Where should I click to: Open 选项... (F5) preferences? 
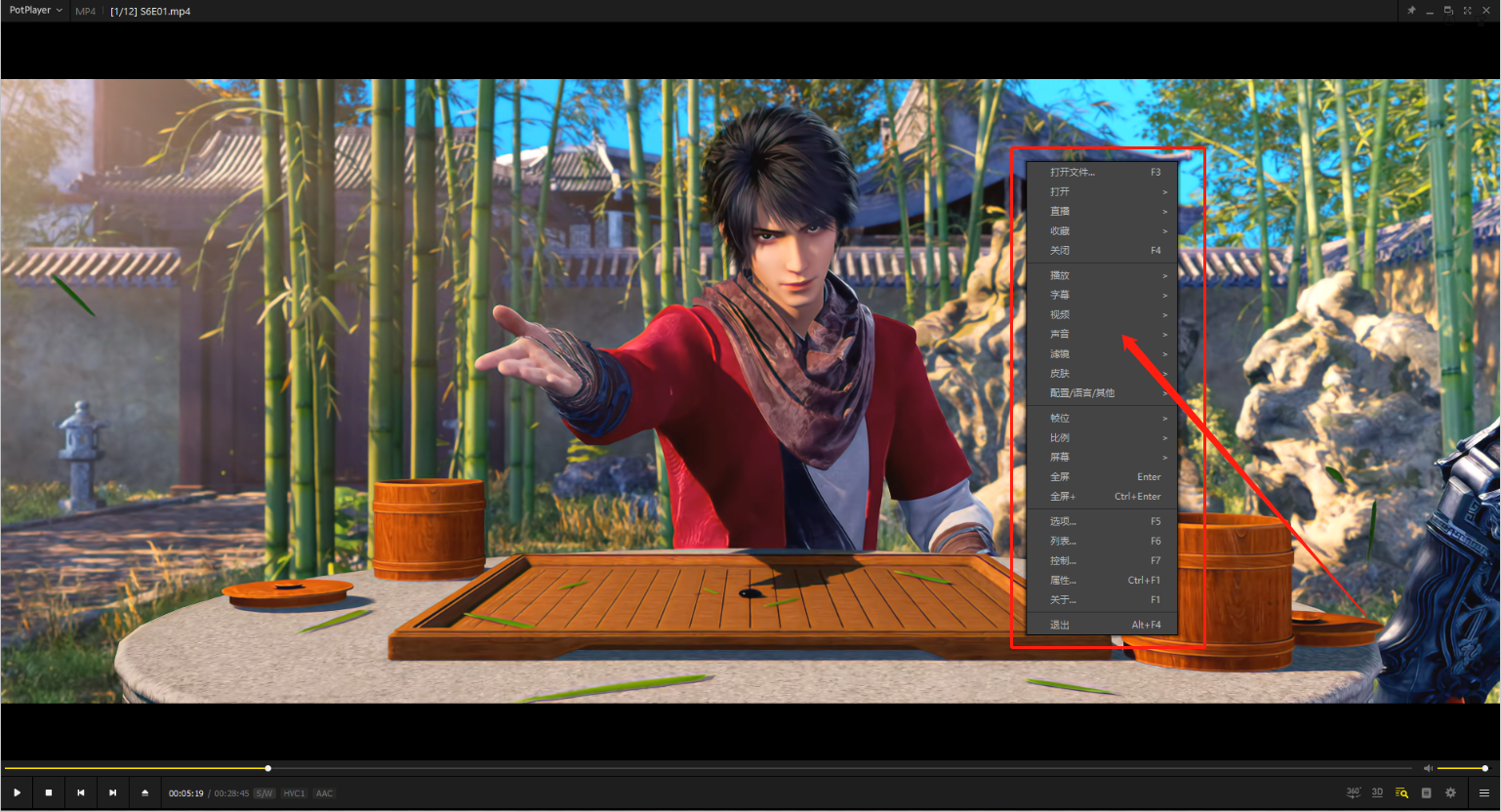(1102, 521)
